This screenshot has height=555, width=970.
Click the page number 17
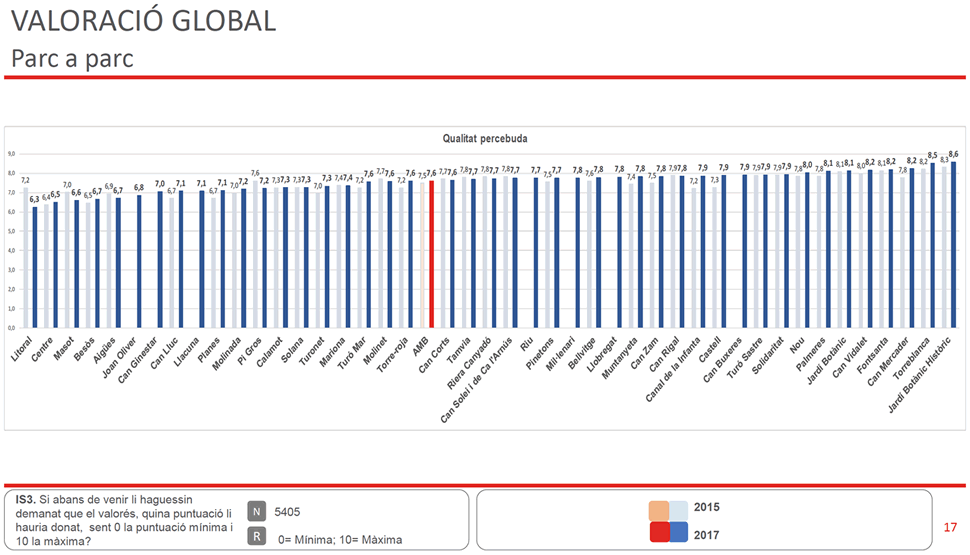950,527
